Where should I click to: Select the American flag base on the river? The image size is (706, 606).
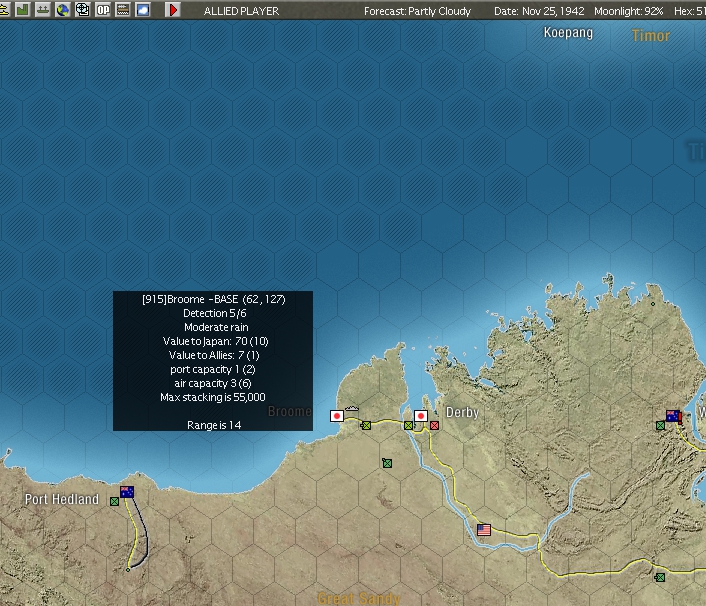pyautogui.click(x=484, y=529)
